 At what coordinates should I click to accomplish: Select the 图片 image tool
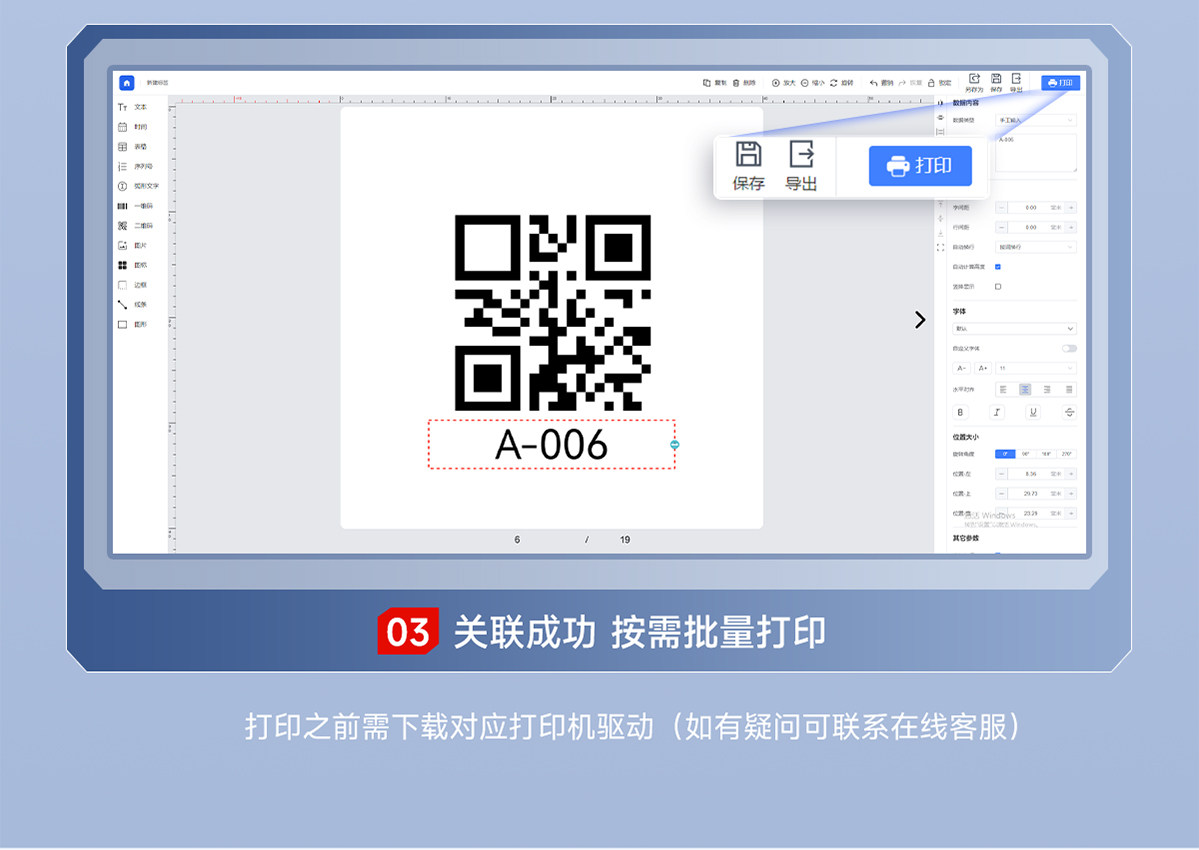pos(133,245)
